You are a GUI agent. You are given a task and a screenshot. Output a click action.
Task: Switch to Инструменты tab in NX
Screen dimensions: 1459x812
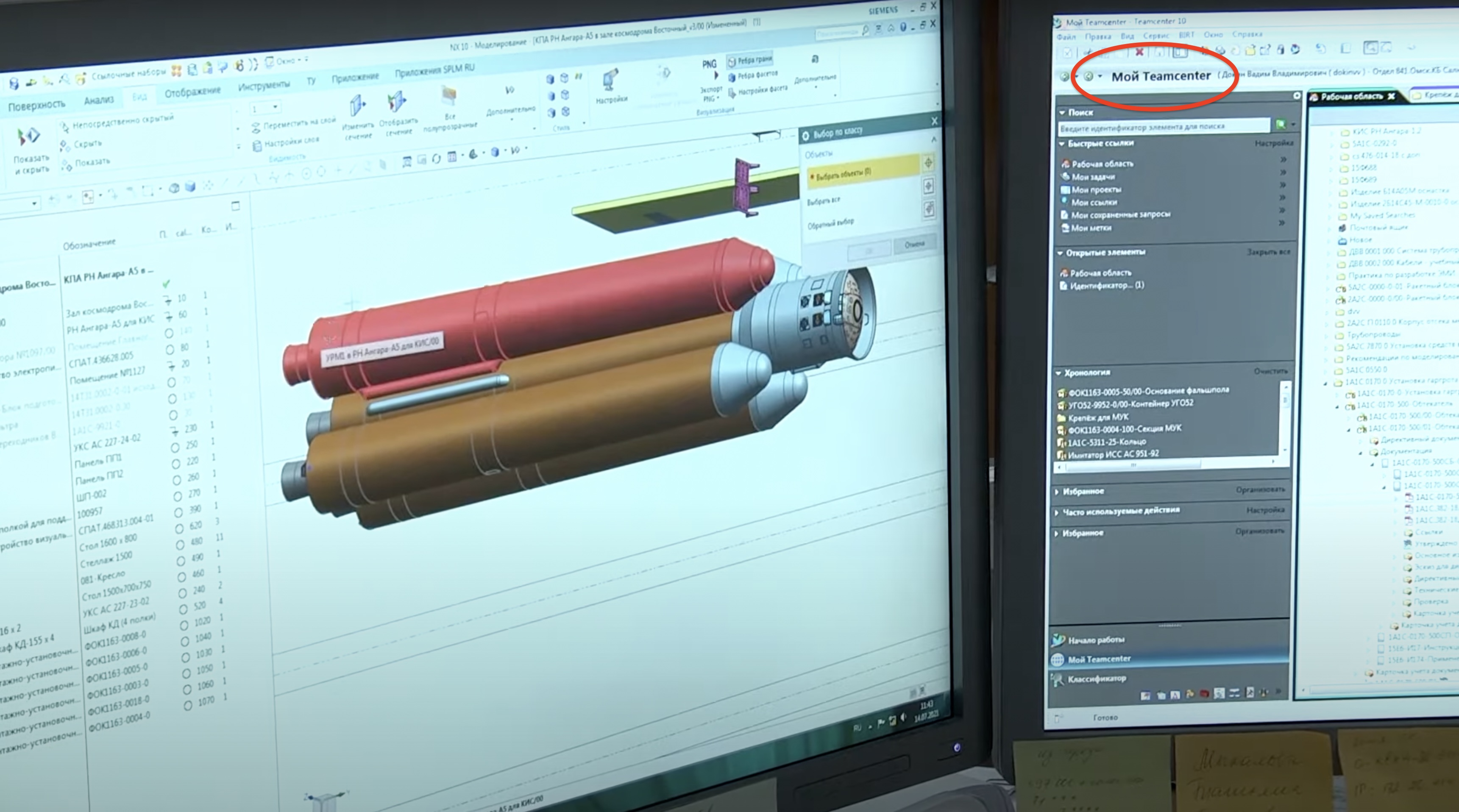(264, 86)
